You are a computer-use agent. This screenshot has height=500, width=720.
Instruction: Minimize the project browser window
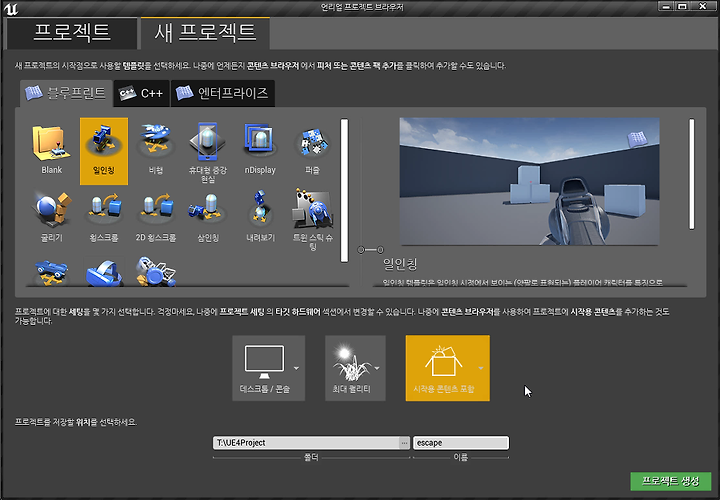(666, 6)
